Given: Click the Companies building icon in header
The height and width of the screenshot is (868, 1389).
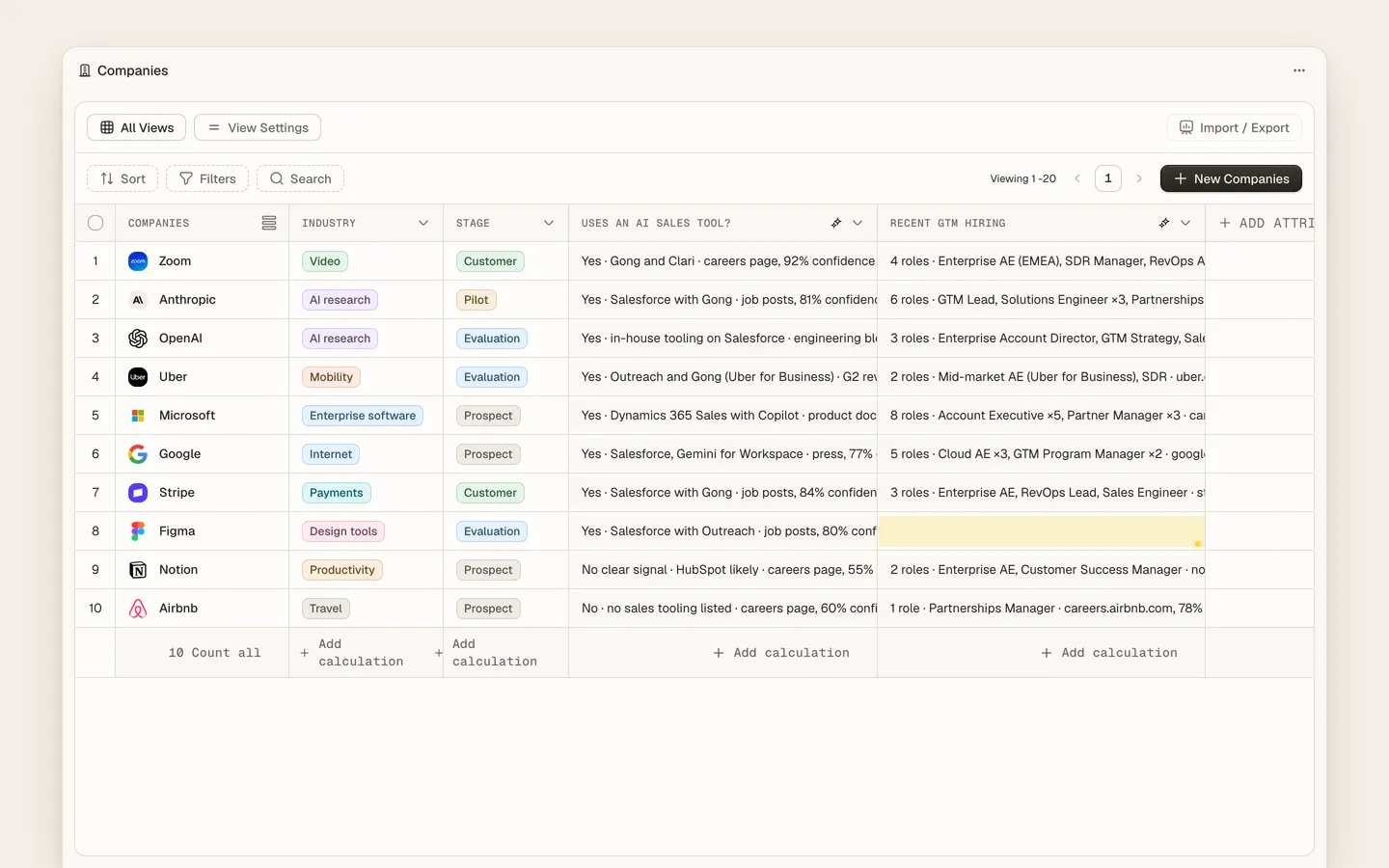Looking at the screenshot, I should tap(85, 70).
